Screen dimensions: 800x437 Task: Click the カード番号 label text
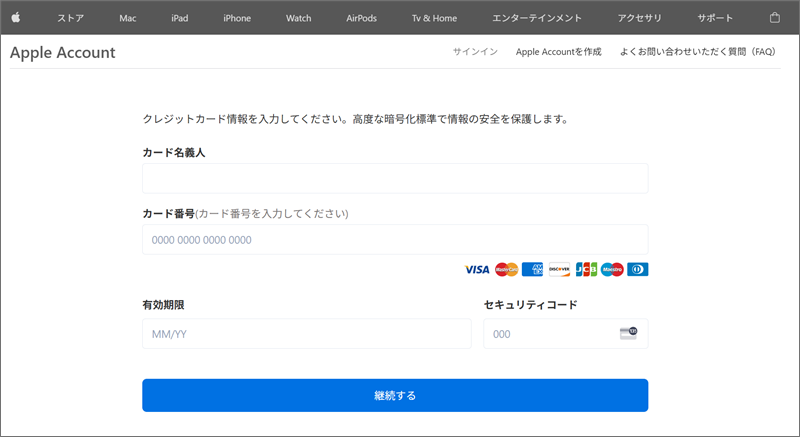168,214
